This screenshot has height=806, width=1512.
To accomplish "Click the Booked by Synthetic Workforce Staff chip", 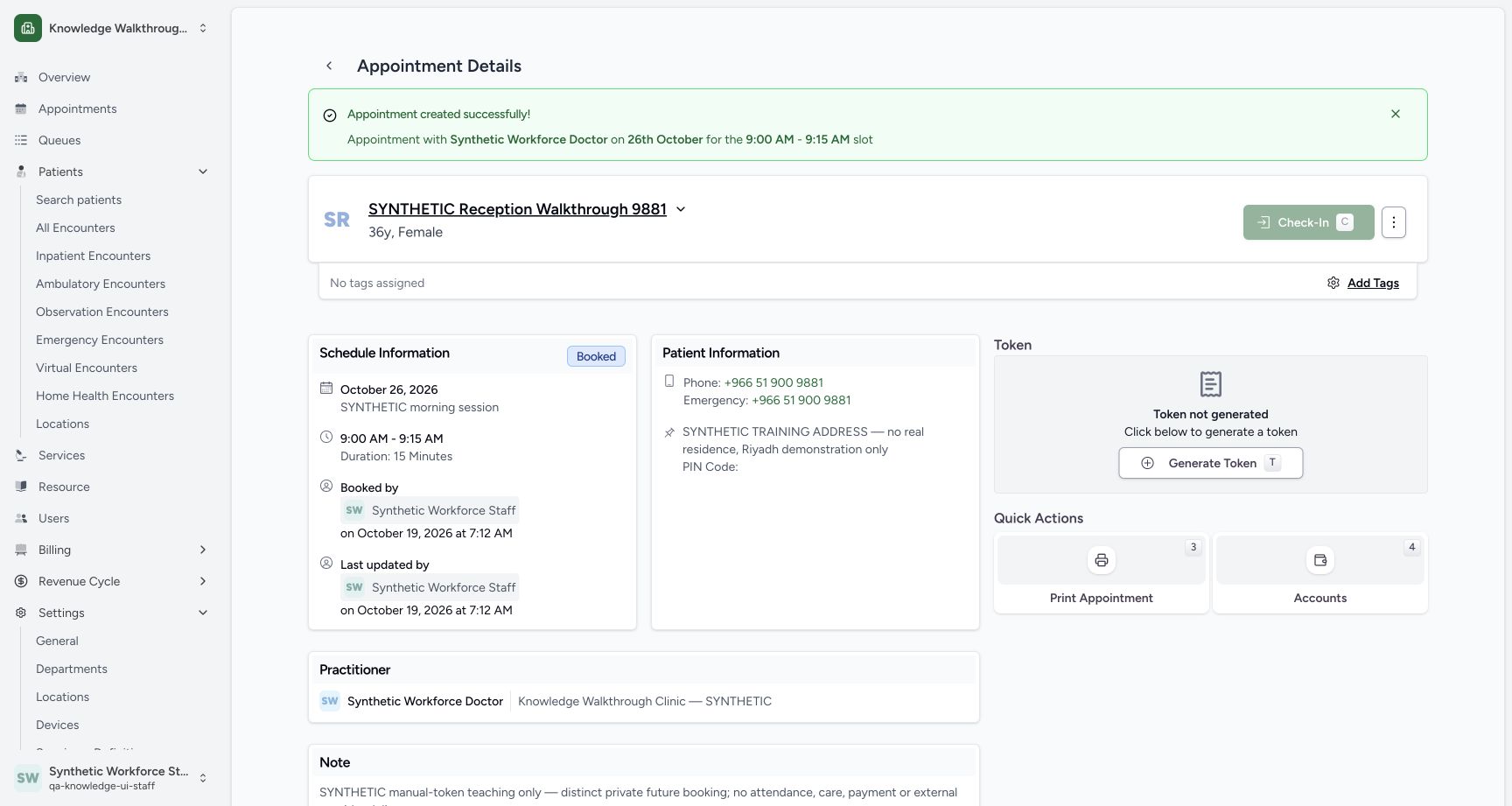I will pyautogui.click(x=430, y=510).
